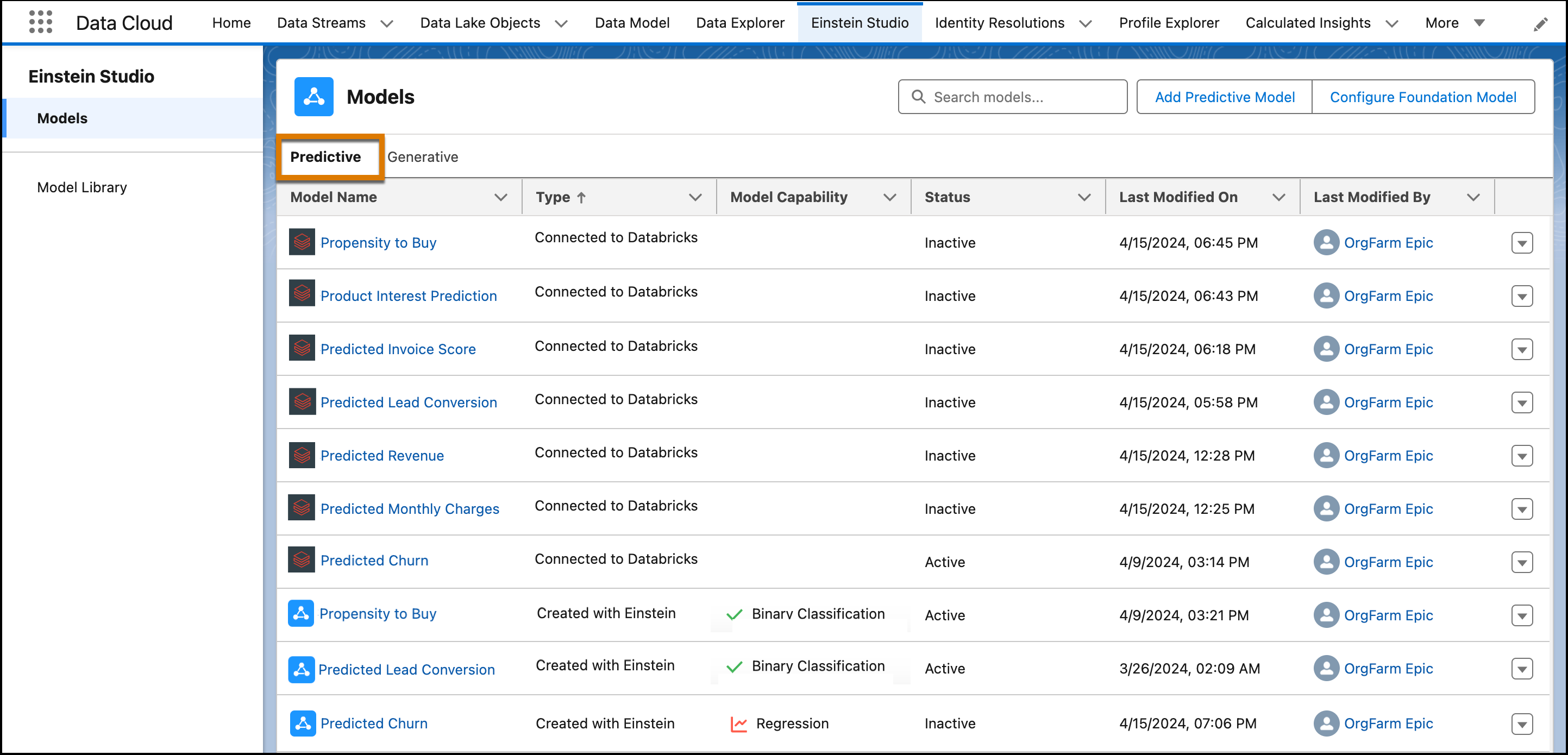Open the Last Modified On column menu
Image resolution: width=1568 pixels, height=755 pixels.
coord(1279,197)
